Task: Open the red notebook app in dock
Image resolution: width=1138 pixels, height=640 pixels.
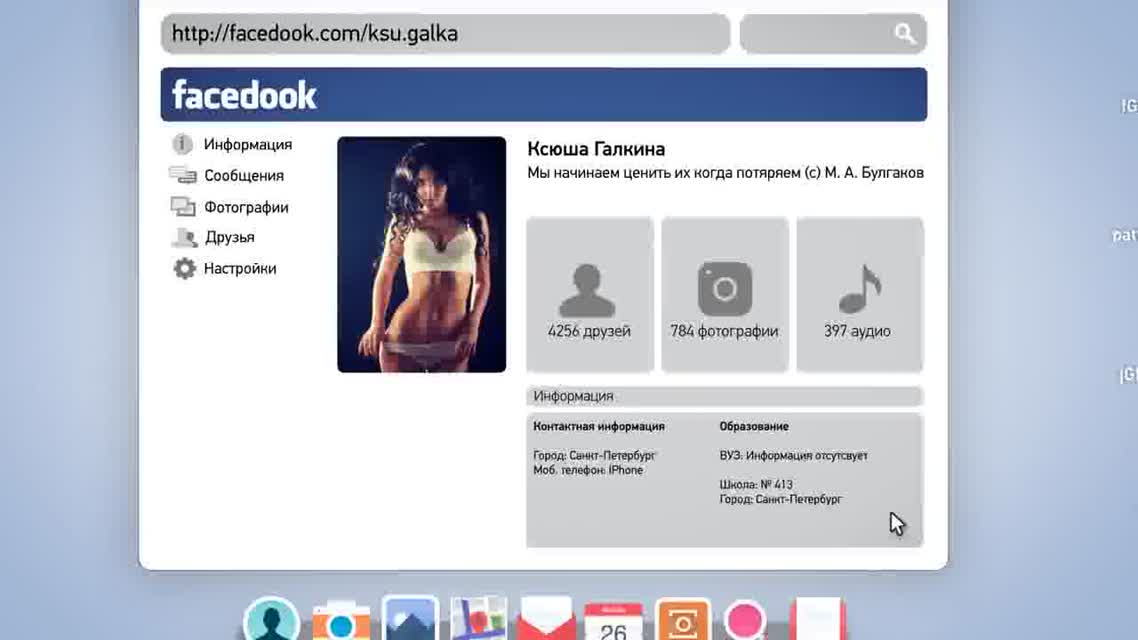Action: [819, 620]
